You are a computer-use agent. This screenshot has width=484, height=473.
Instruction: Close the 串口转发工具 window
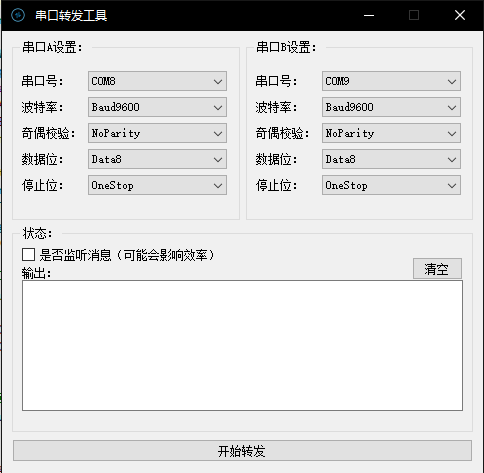(x=460, y=15)
